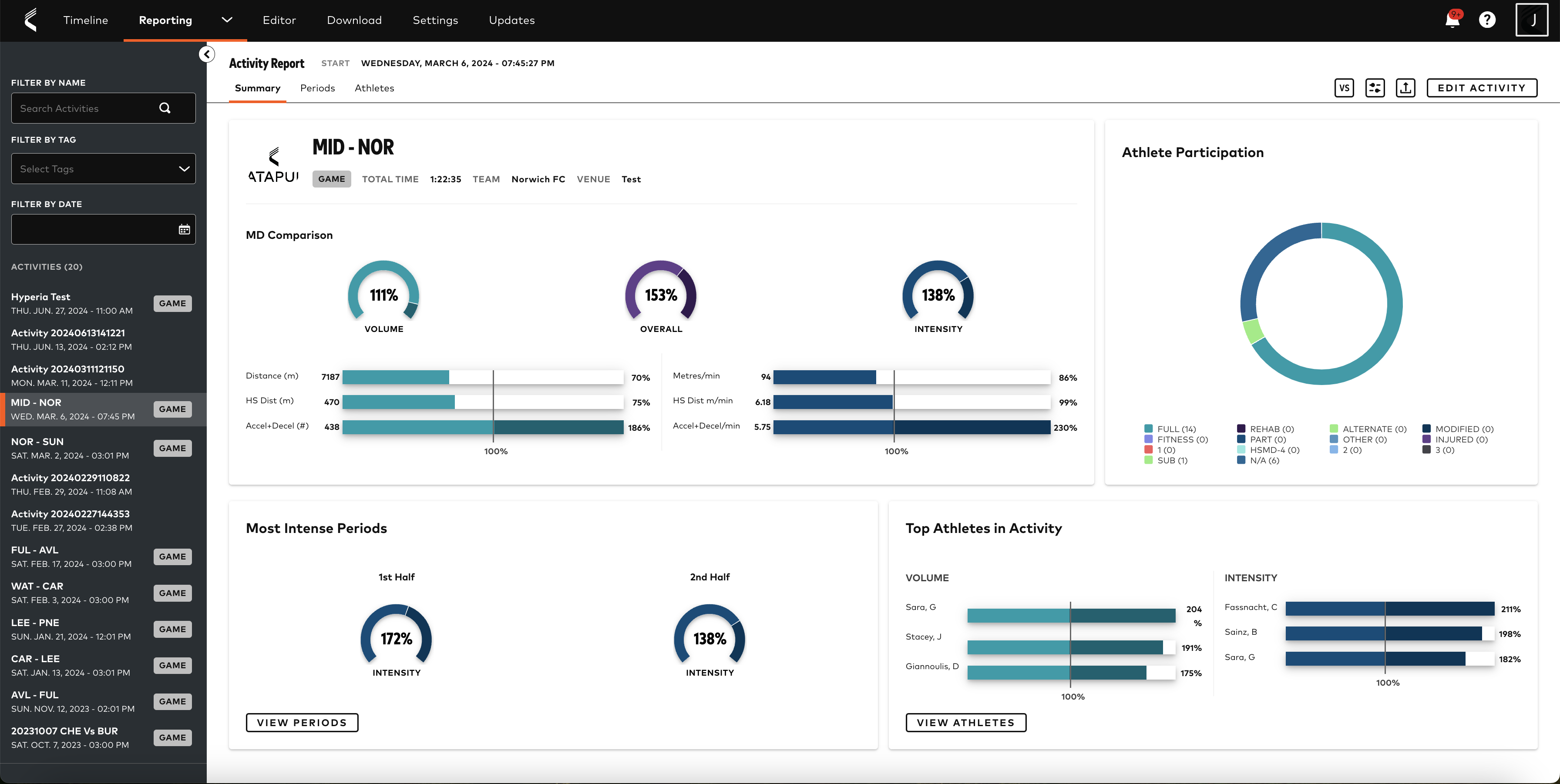Image resolution: width=1560 pixels, height=784 pixels.
Task: Collapse the sidebar with the arrow button
Action: (206, 54)
